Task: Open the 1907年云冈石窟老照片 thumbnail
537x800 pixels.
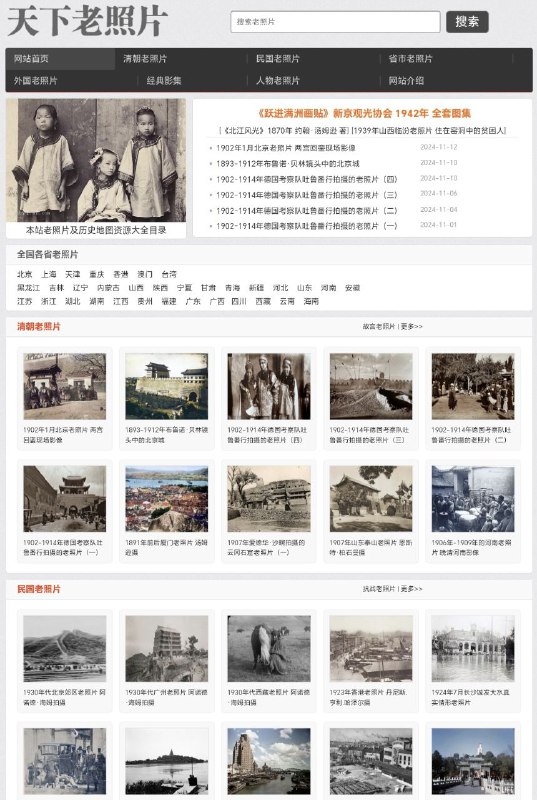Action: tap(269, 498)
